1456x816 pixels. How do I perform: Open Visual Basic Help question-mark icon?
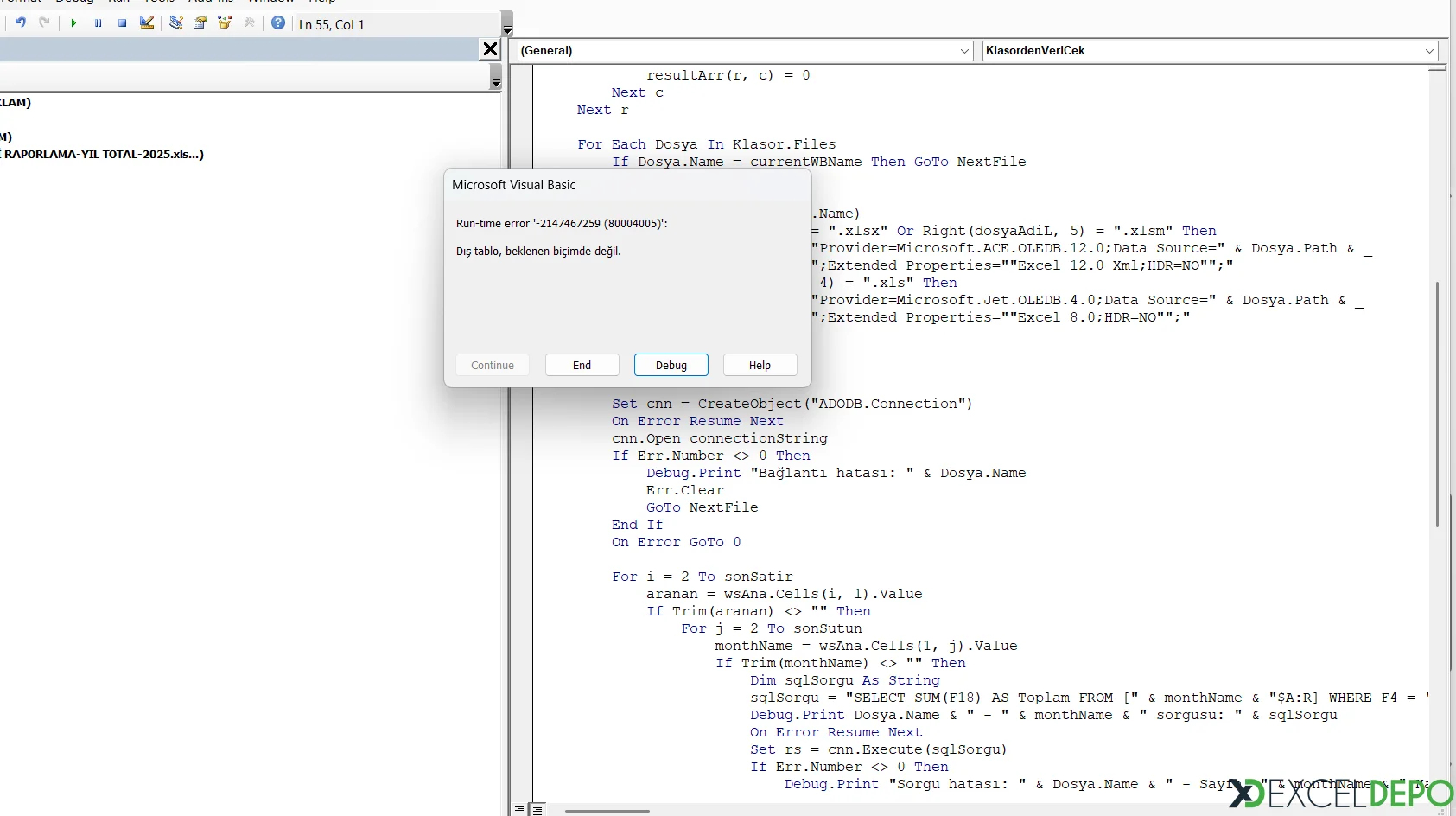(x=278, y=23)
